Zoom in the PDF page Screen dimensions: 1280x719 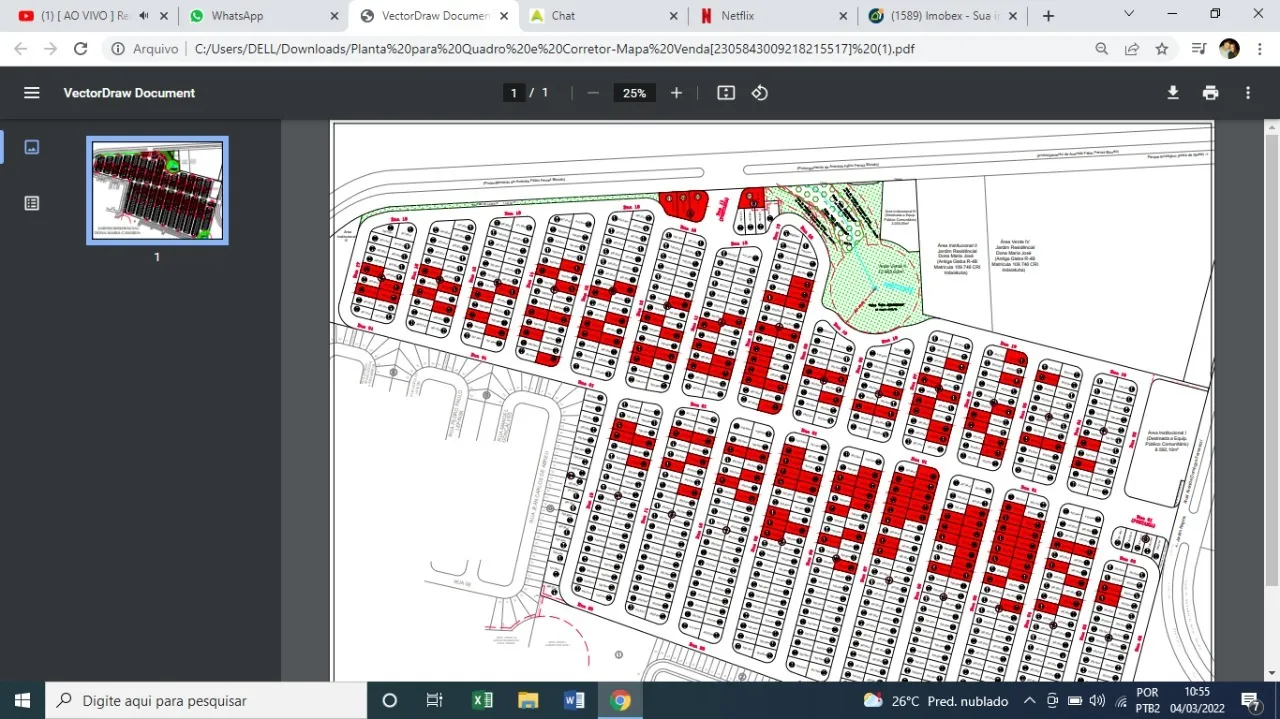click(x=676, y=93)
